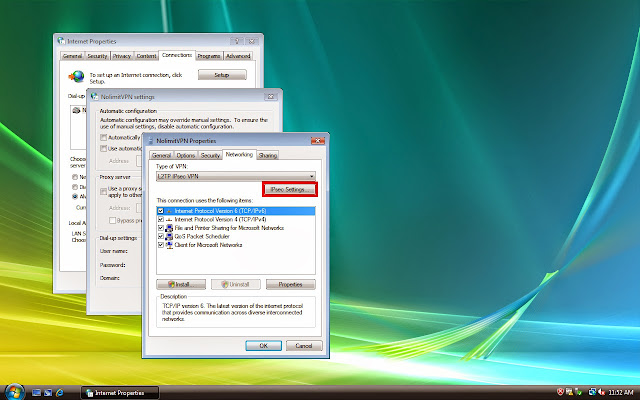Viewport: 640px width, 400px height.
Task: Uncheck QoS Packet Scheduler checkbox
Action: tap(160, 237)
